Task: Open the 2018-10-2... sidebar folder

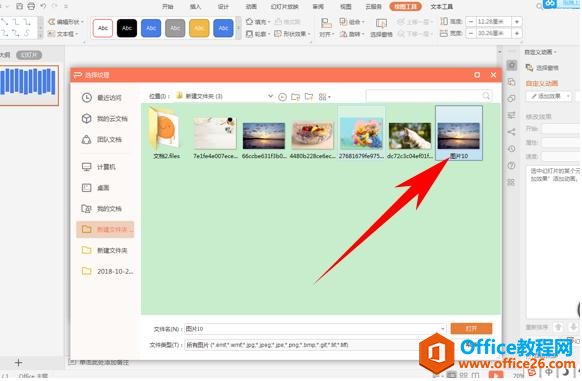Action: click(x=107, y=271)
